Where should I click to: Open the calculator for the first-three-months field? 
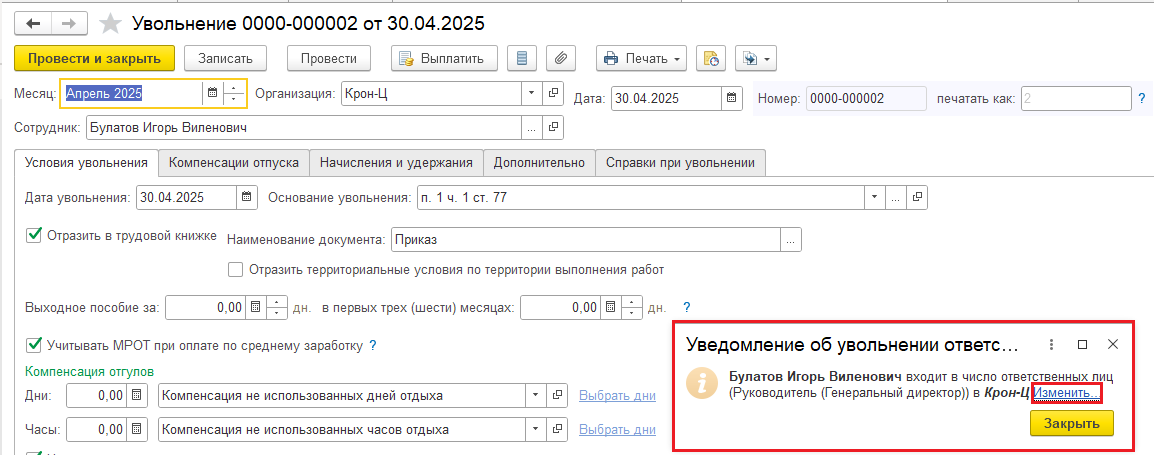point(611,307)
